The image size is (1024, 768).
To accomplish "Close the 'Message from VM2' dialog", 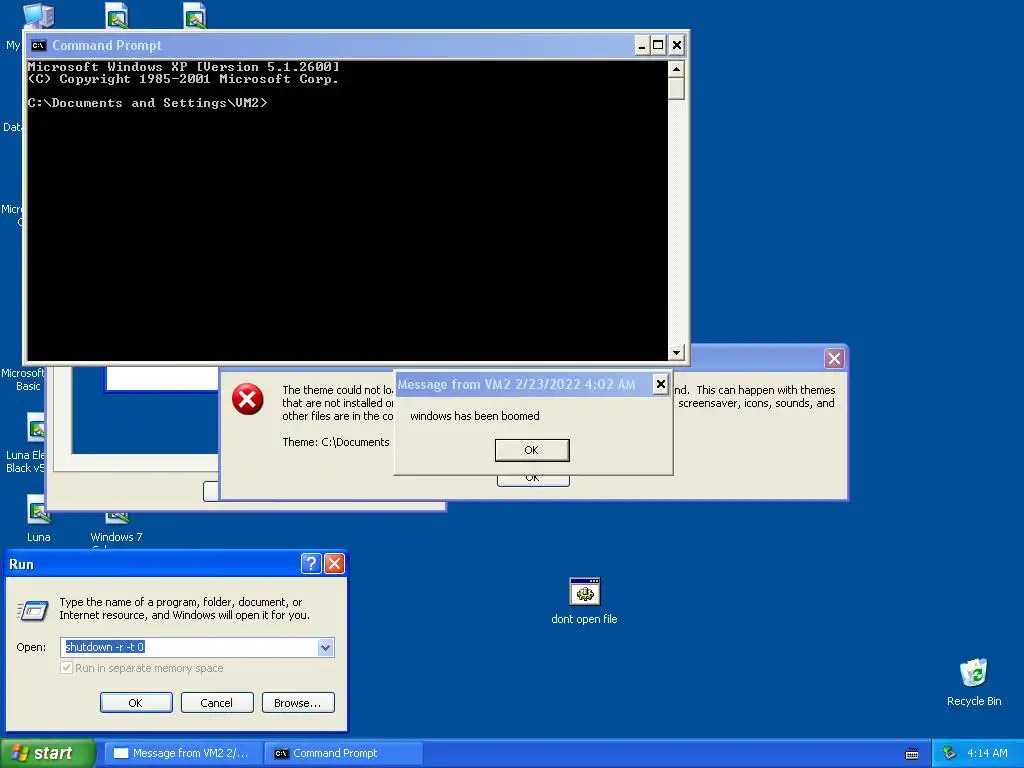I will (x=660, y=384).
